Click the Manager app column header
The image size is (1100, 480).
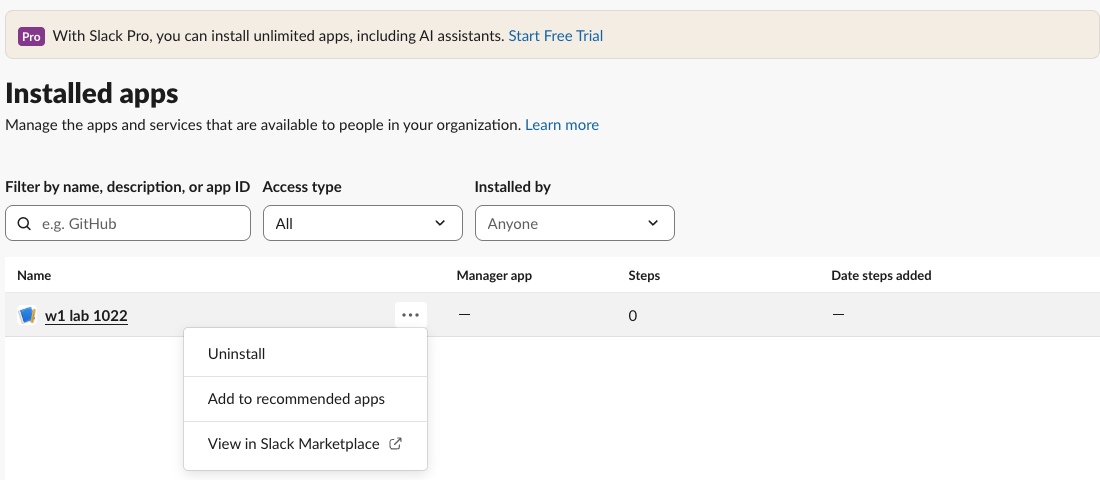pyautogui.click(x=494, y=276)
